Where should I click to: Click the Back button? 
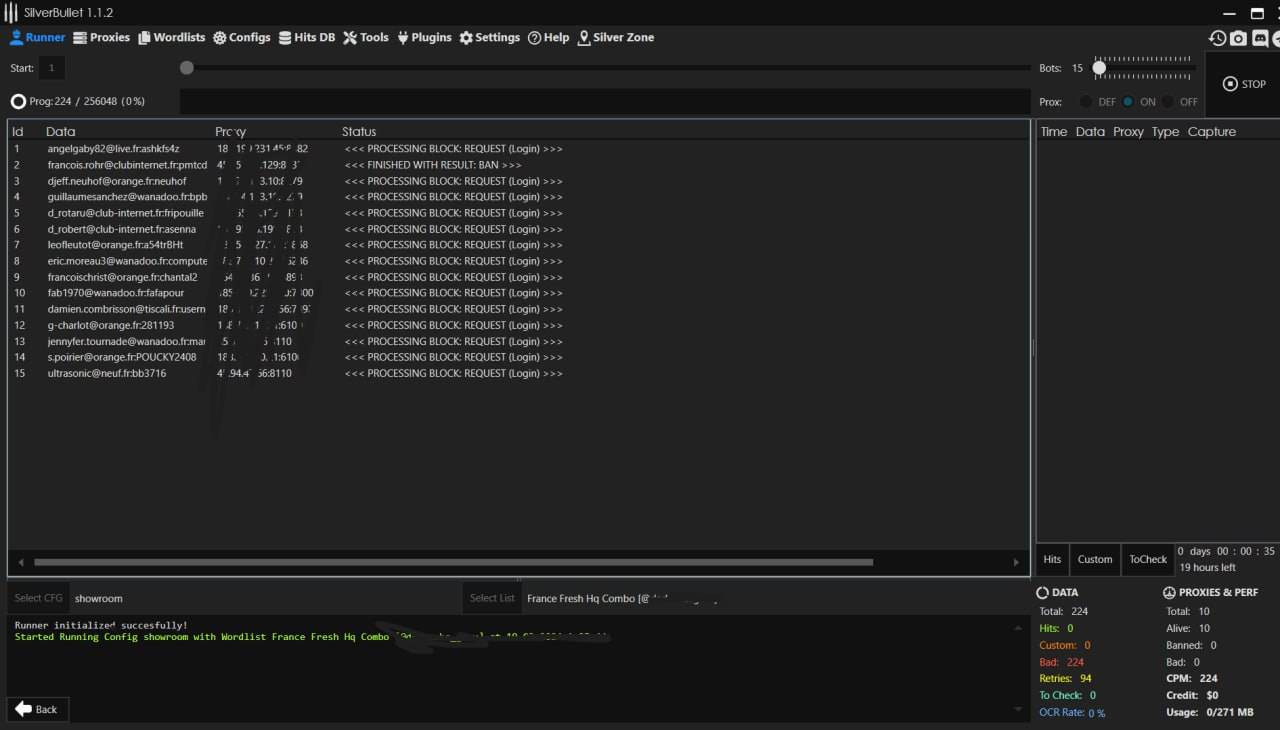point(37,709)
